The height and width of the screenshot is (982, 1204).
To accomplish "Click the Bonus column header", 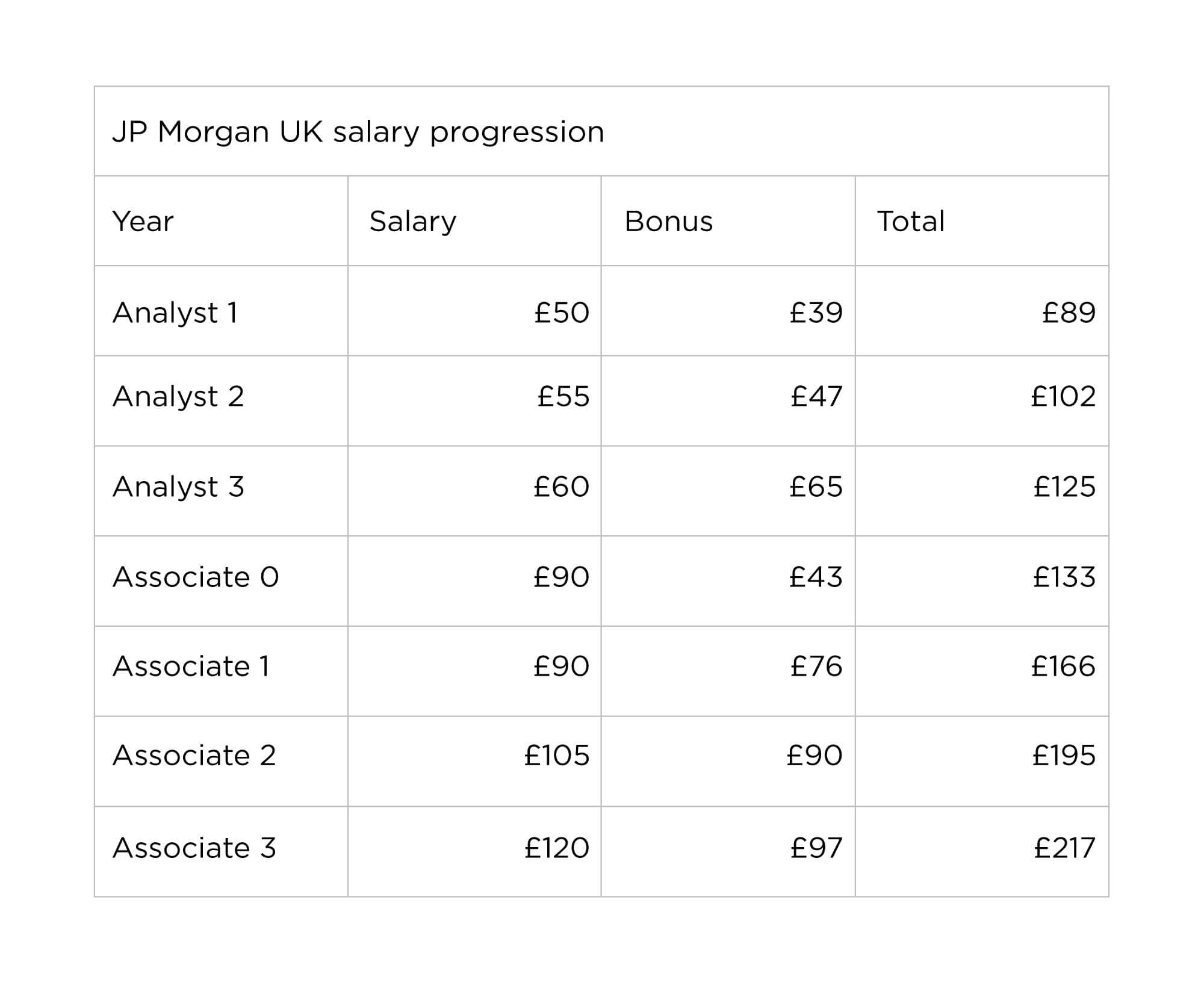I will 669,222.
